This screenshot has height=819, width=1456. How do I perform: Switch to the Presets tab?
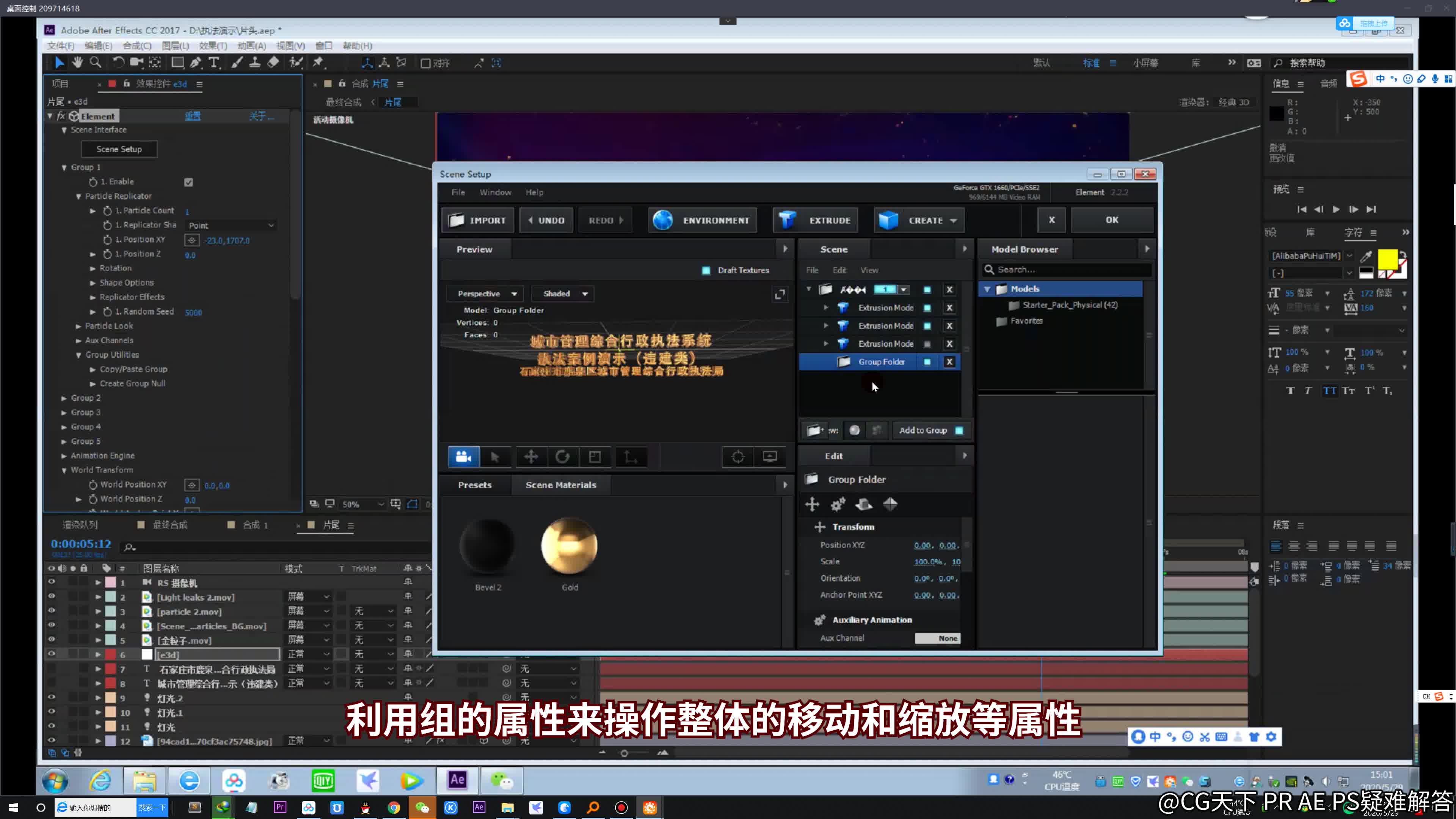click(x=475, y=485)
